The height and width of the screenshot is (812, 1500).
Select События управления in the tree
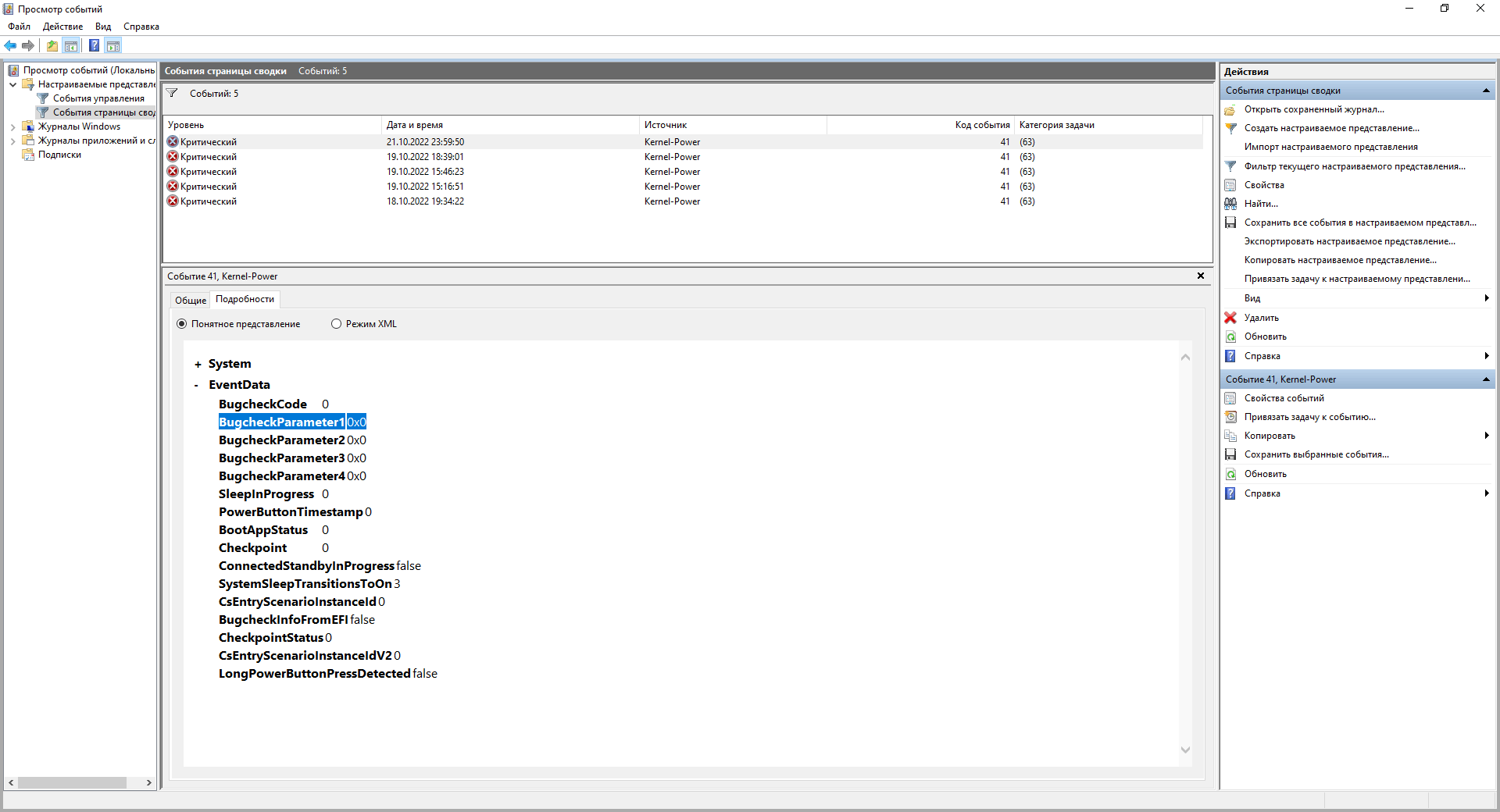pos(98,98)
